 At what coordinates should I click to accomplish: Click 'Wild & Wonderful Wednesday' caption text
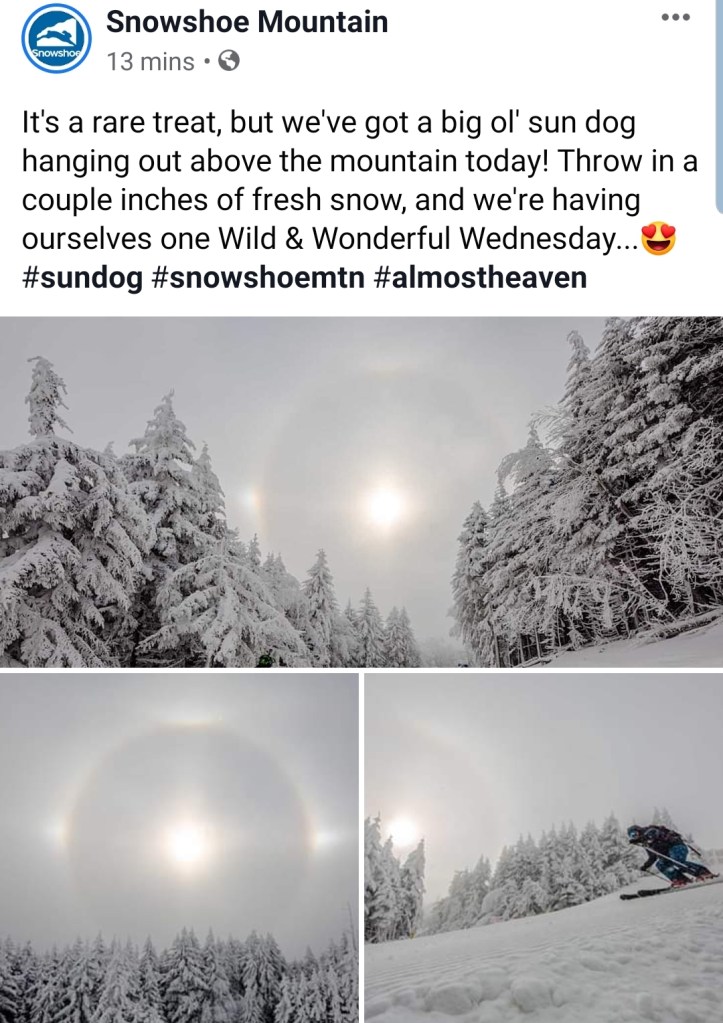tap(416, 238)
